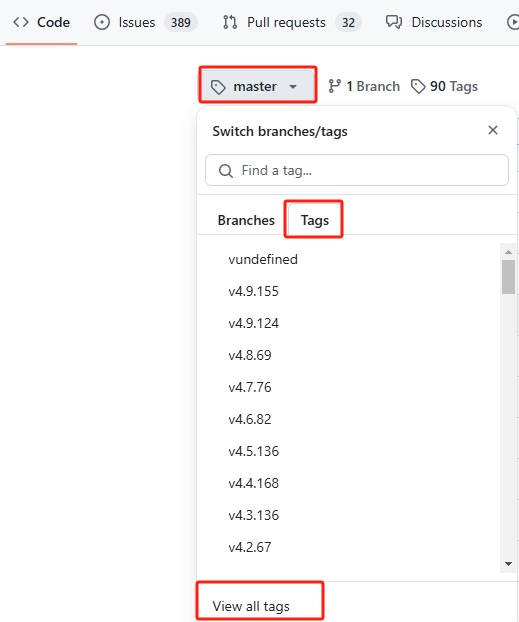The height and width of the screenshot is (622, 519).
Task: Select tag v4.8.69
Action: pos(250,355)
